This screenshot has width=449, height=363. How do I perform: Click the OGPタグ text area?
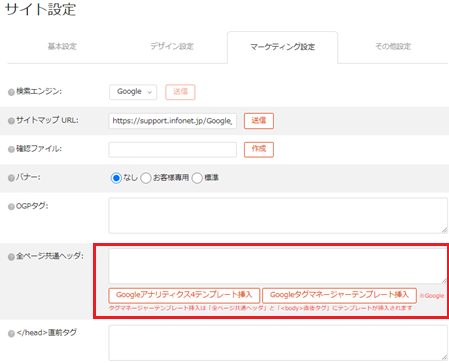point(278,215)
